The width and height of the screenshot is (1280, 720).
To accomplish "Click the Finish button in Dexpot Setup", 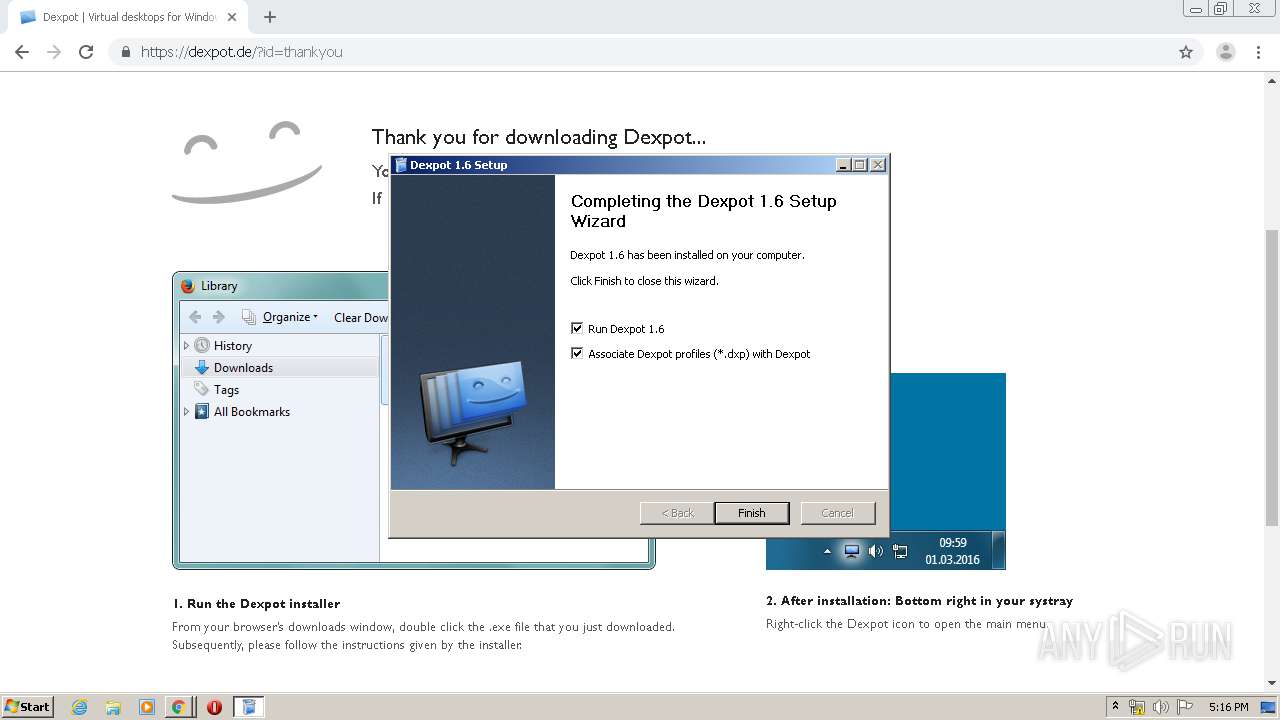I will click(751, 513).
